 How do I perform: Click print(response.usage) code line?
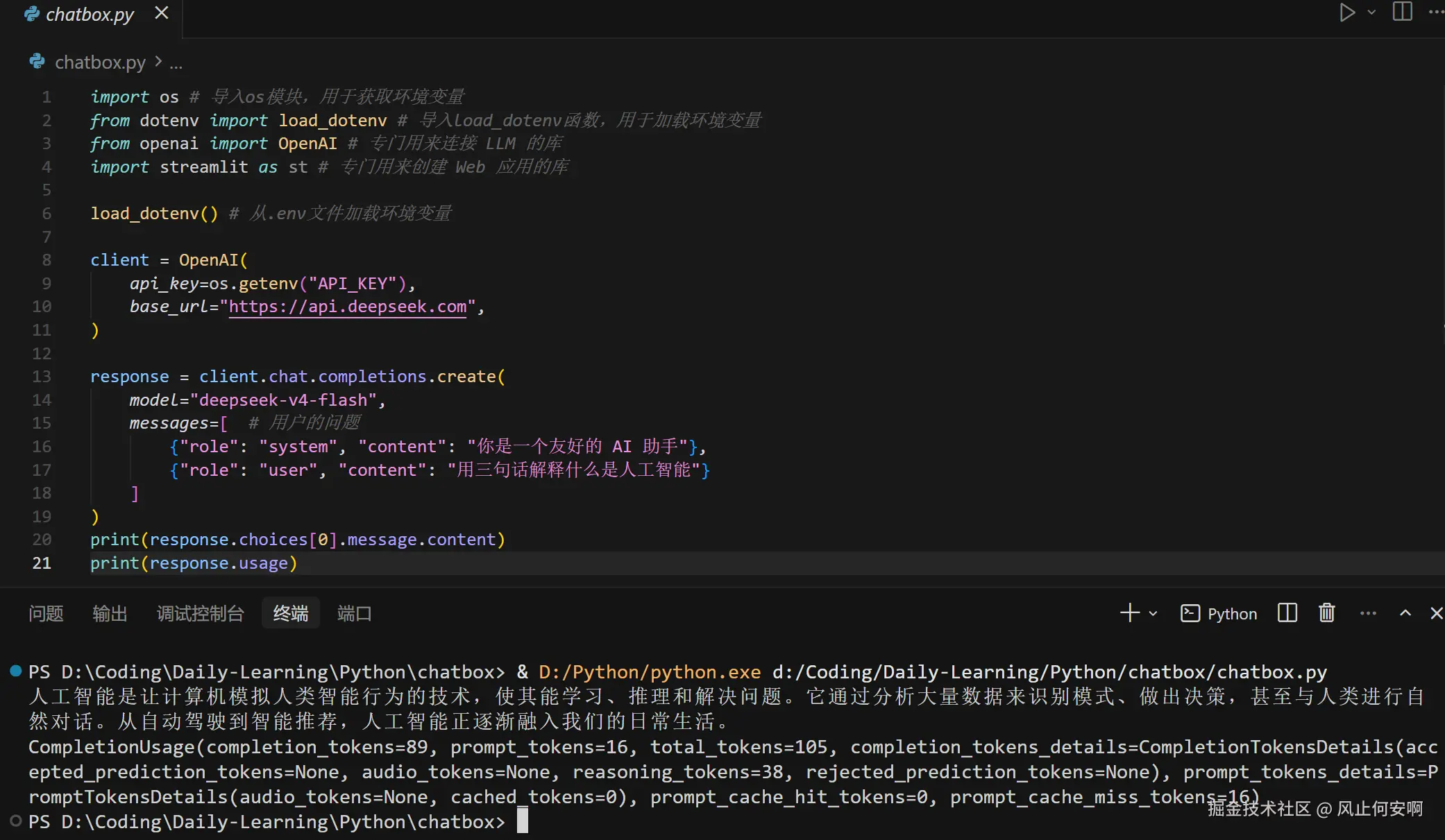[x=194, y=563]
